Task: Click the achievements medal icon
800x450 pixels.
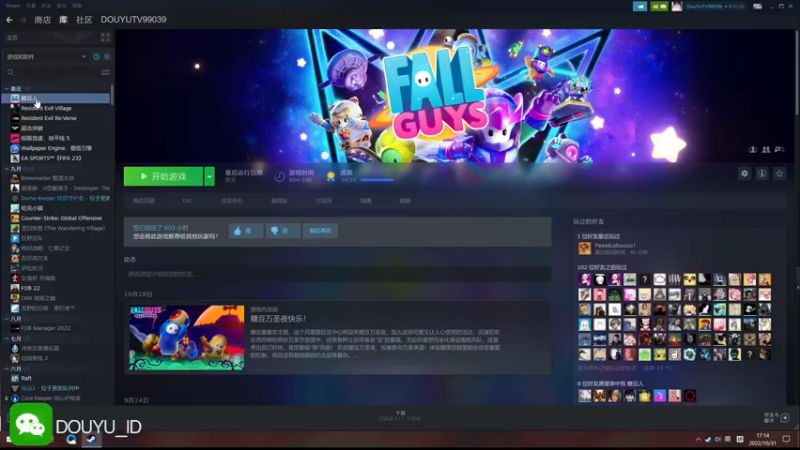Action: 331,177
